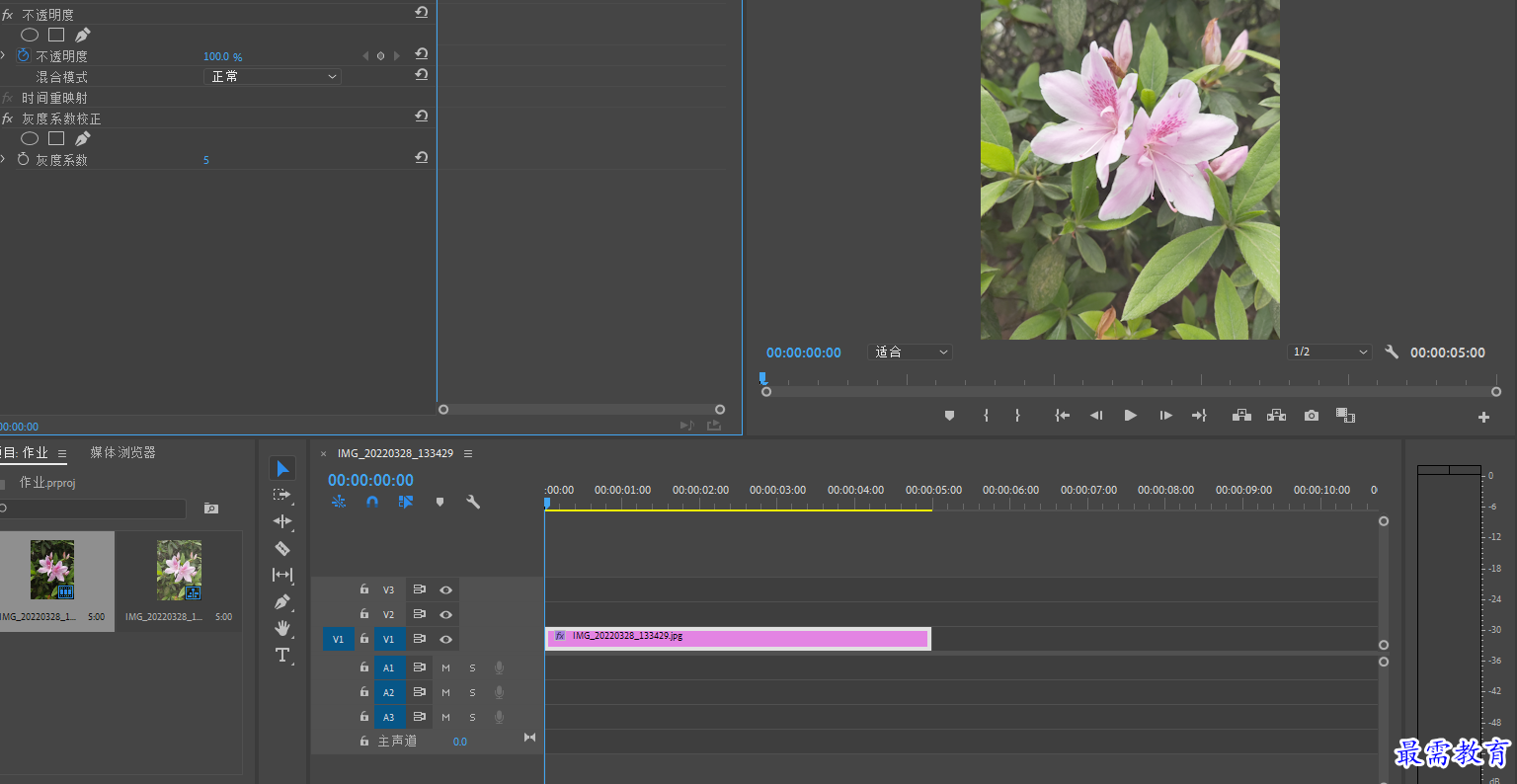Choose pen mask under 灰度系数校正
The width and height of the screenshot is (1517, 784).
pos(83,138)
